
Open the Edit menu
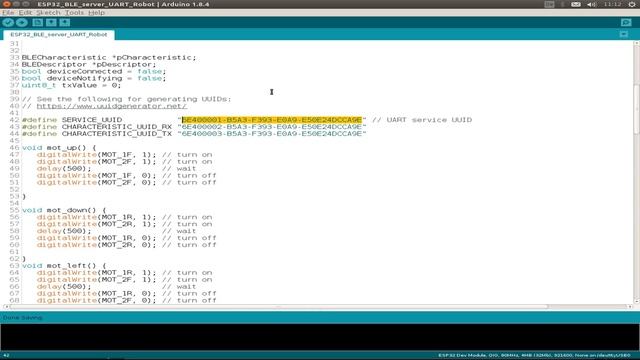(25, 13)
